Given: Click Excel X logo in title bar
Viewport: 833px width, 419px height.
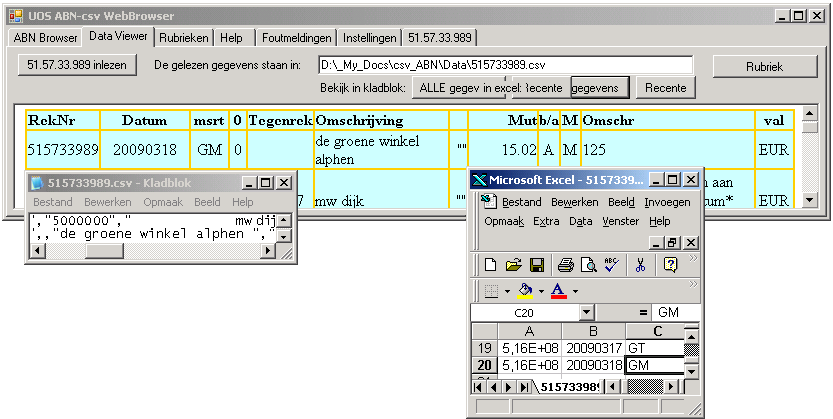Looking at the screenshot, I should [479, 180].
